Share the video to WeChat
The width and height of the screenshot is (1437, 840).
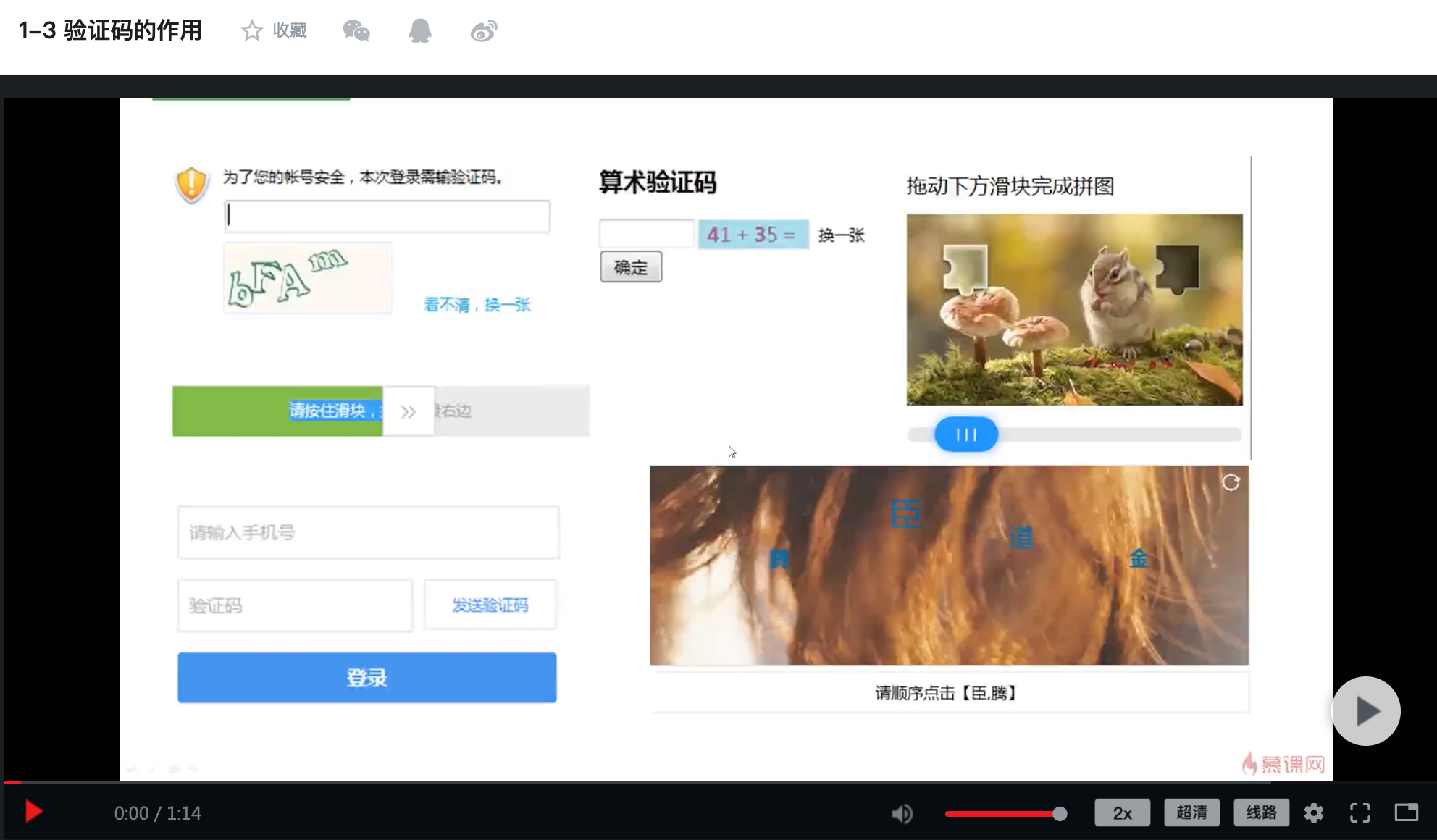tap(356, 30)
